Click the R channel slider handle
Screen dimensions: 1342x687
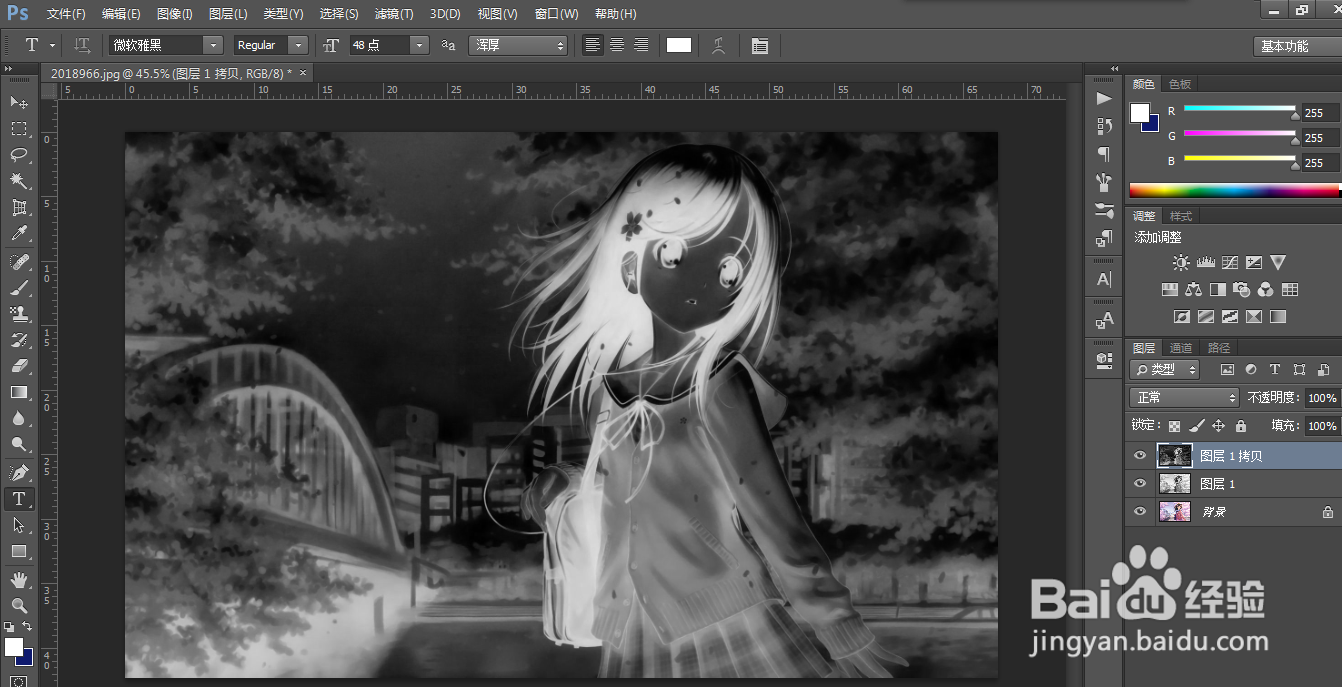pos(1295,115)
